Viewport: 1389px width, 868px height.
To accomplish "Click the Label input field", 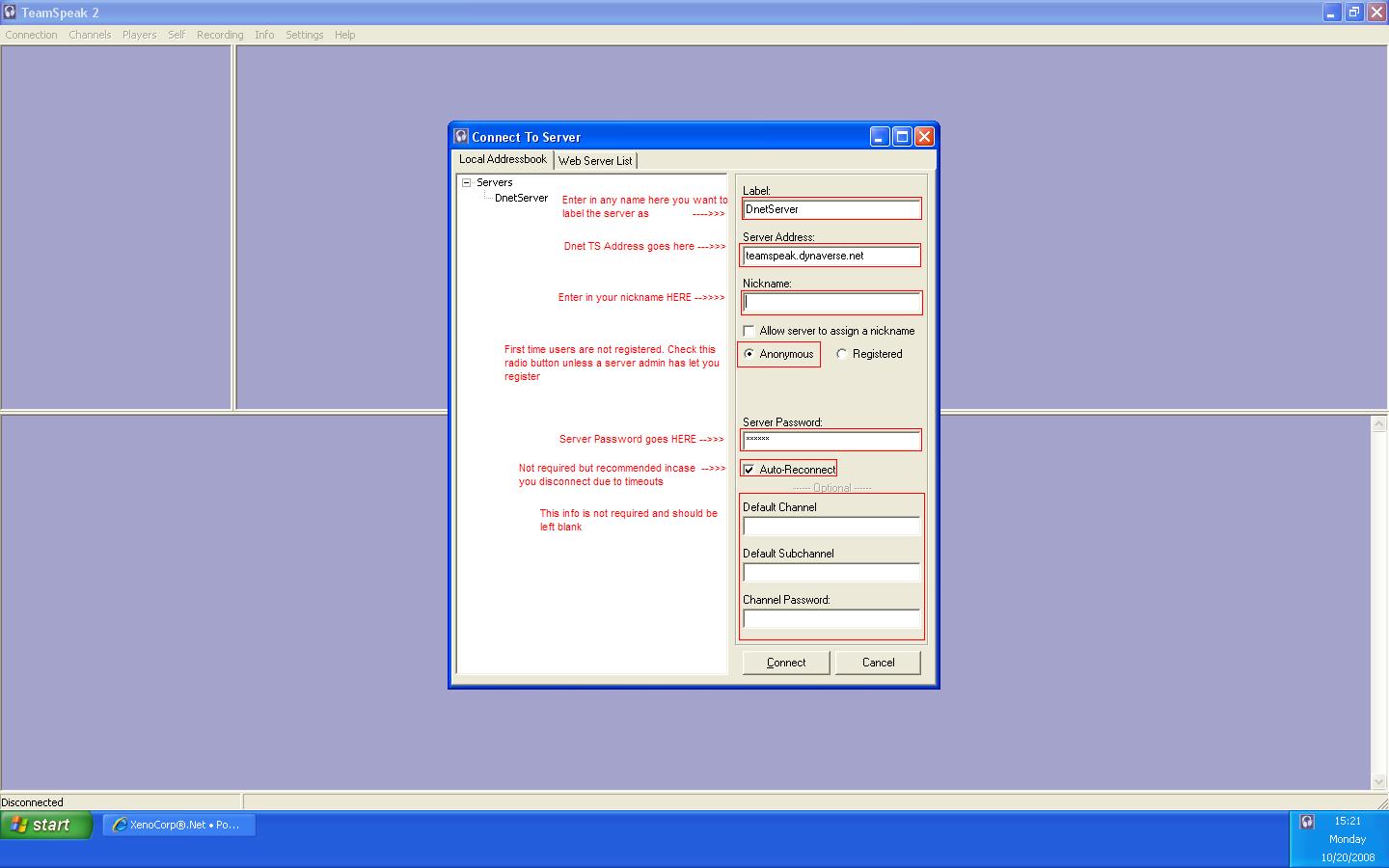I will point(831,209).
